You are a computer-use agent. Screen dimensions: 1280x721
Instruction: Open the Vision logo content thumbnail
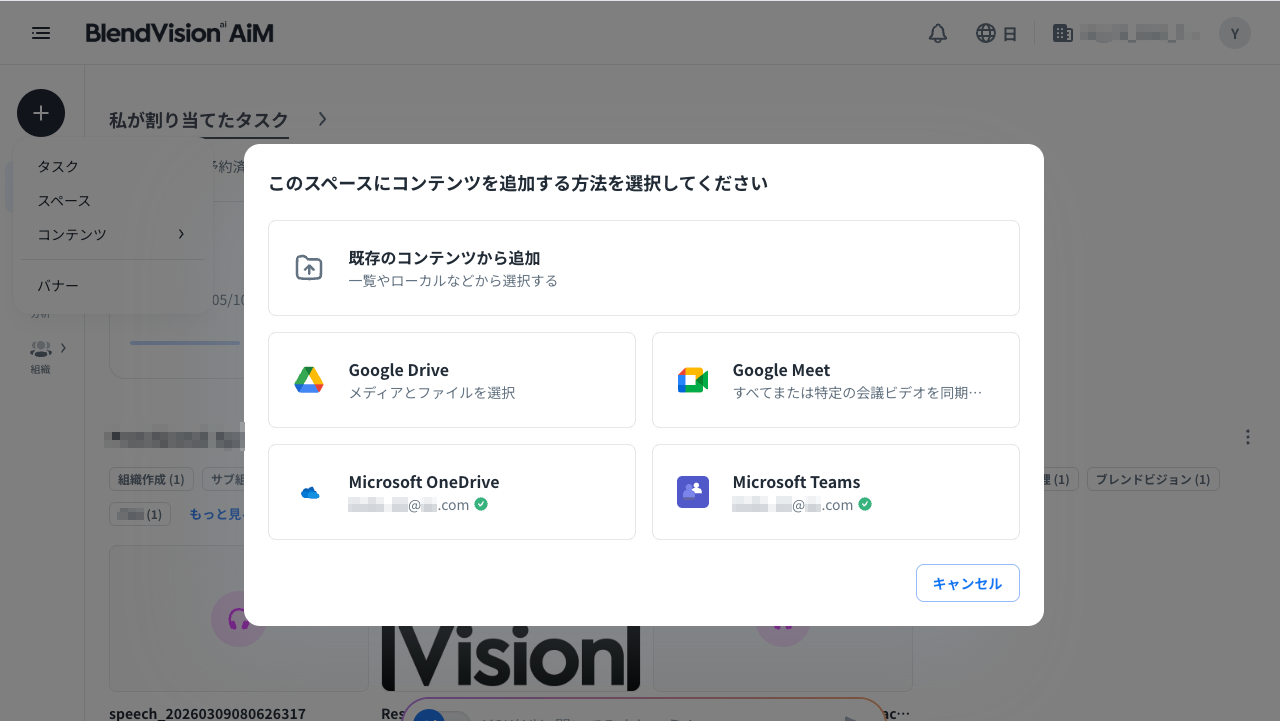pyautogui.click(x=511, y=656)
